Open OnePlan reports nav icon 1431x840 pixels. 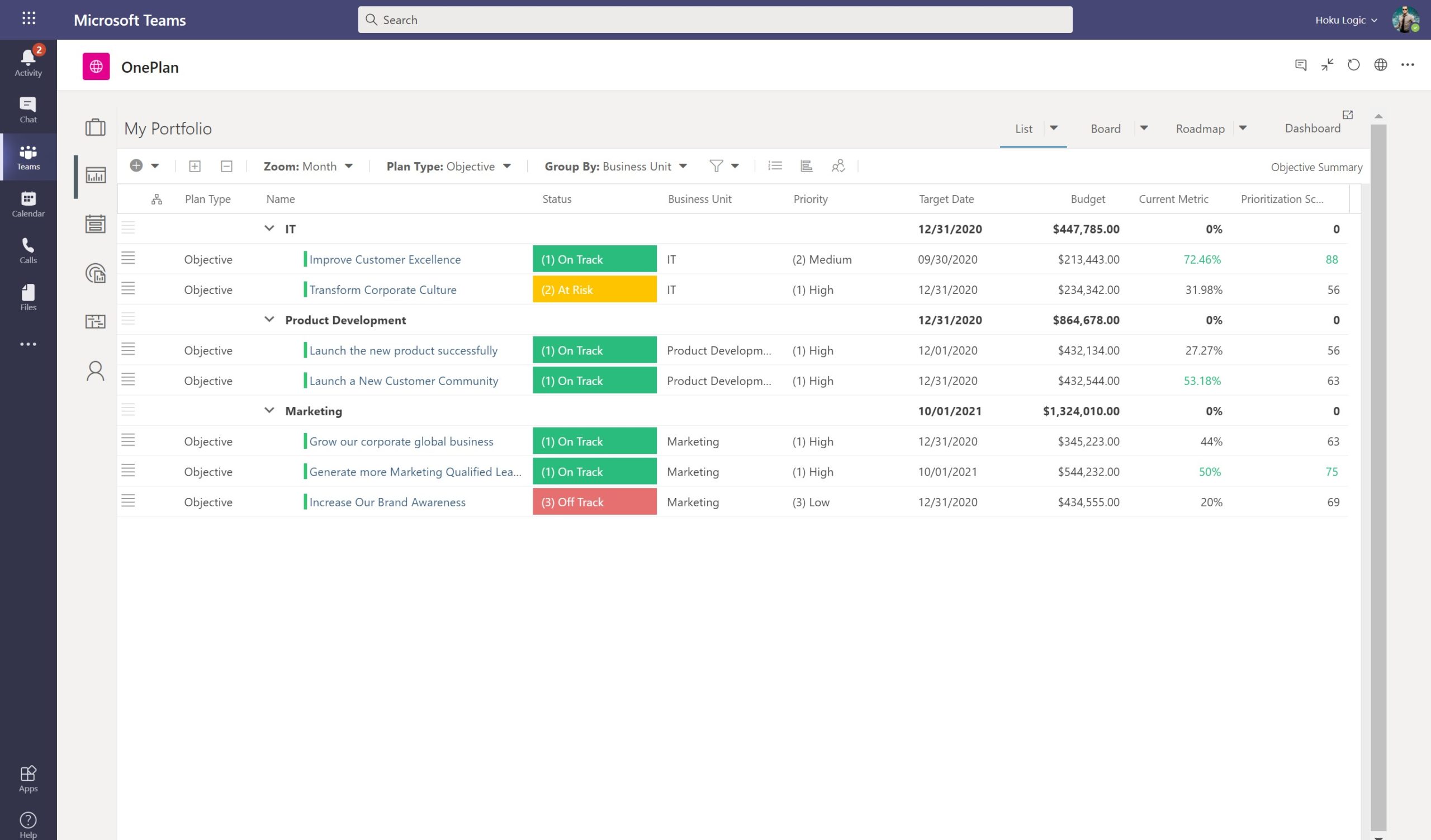96,273
